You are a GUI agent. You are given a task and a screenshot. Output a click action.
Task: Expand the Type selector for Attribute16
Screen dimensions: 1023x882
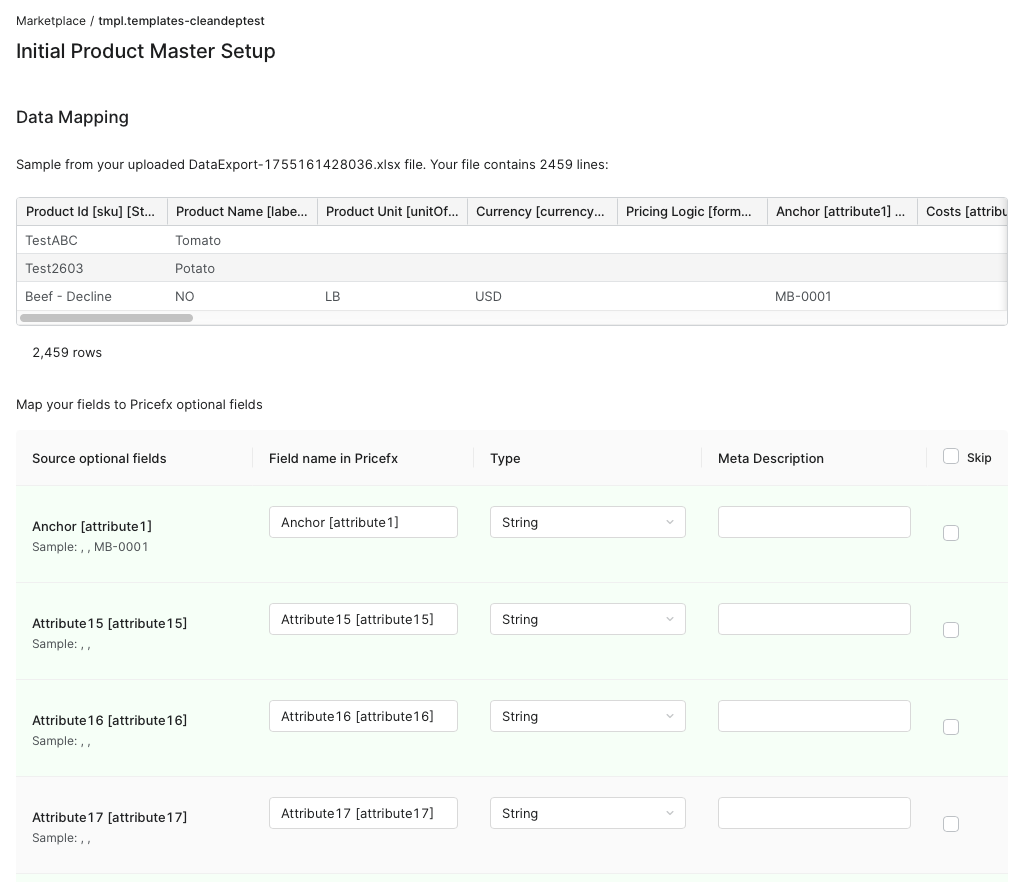(x=588, y=716)
